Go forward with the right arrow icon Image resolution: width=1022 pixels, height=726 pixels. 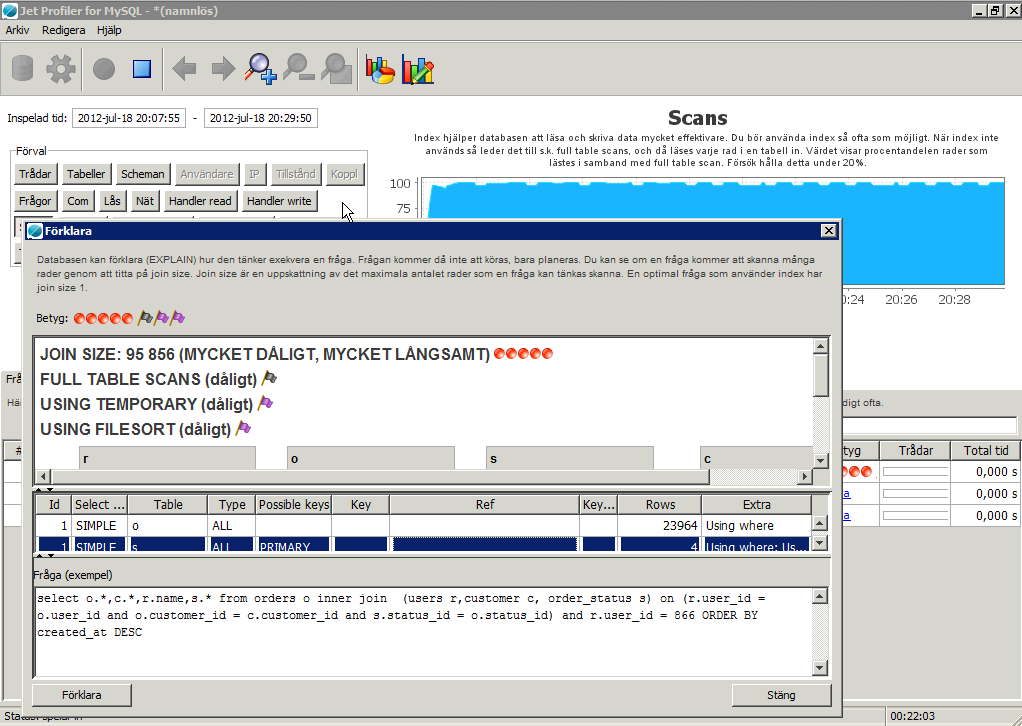click(223, 68)
